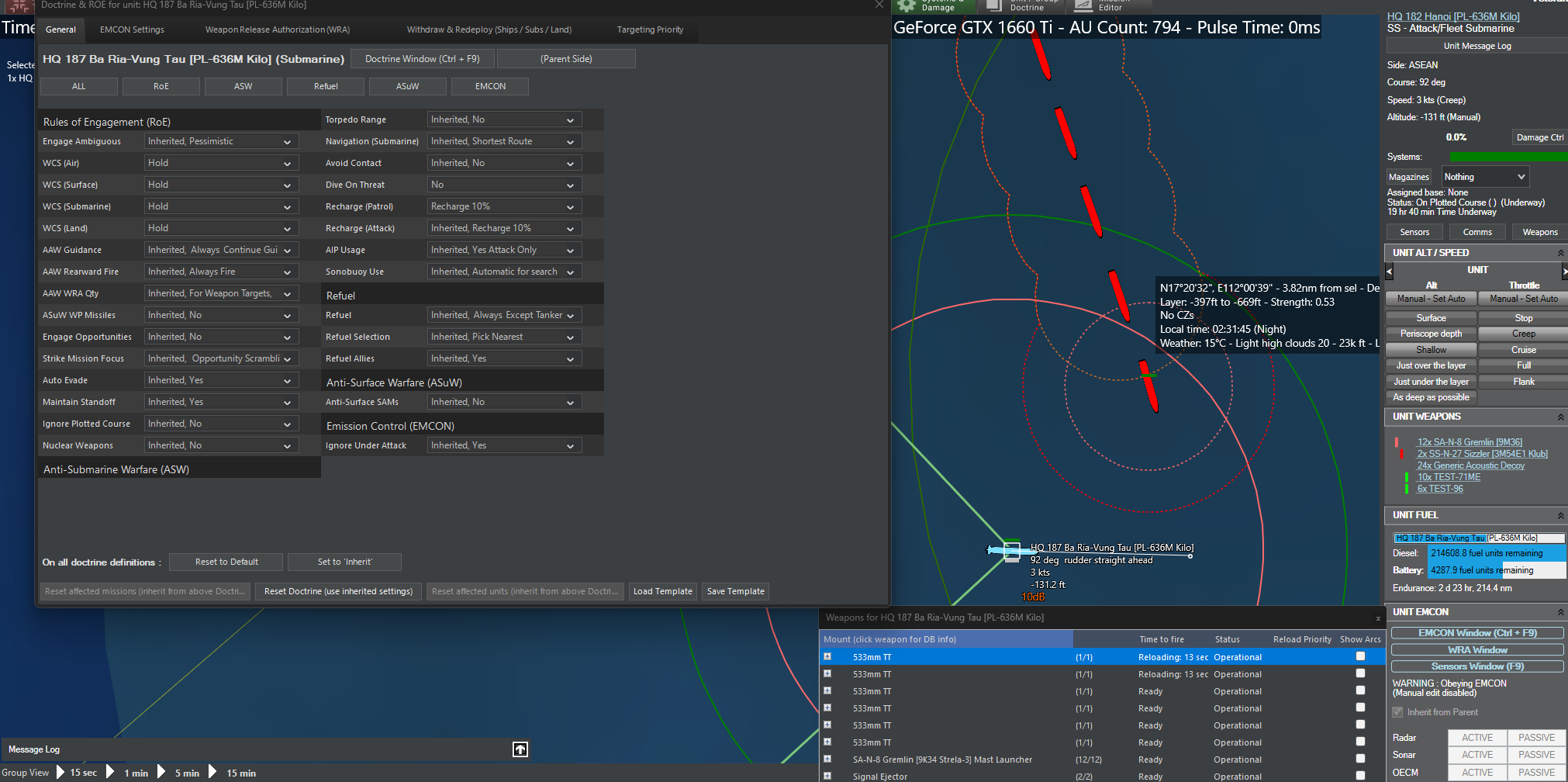Click the play arrow before 1 min
The height and width of the screenshot is (782, 1568).
pyautogui.click(x=110, y=772)
